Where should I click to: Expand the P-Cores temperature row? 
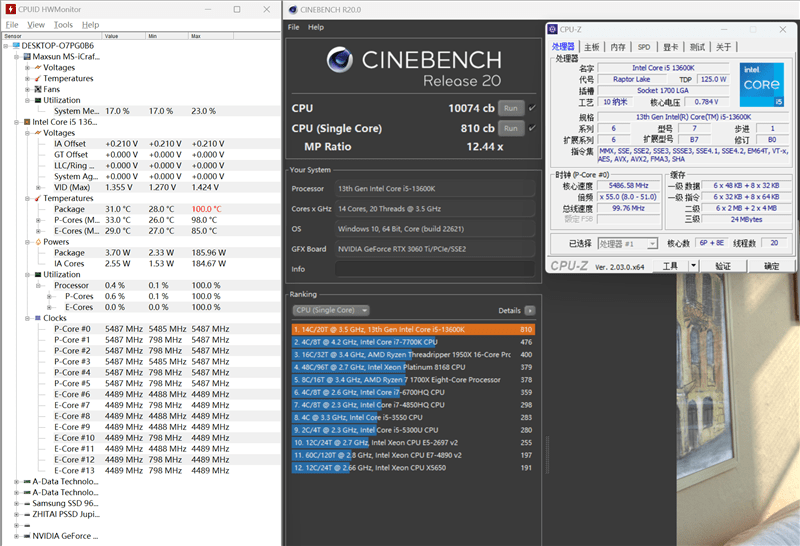click(38, 220)
